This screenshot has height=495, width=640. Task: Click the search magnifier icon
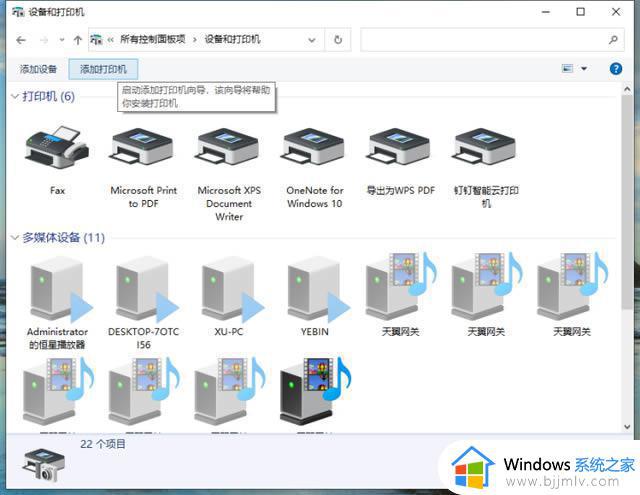(613, 40)
